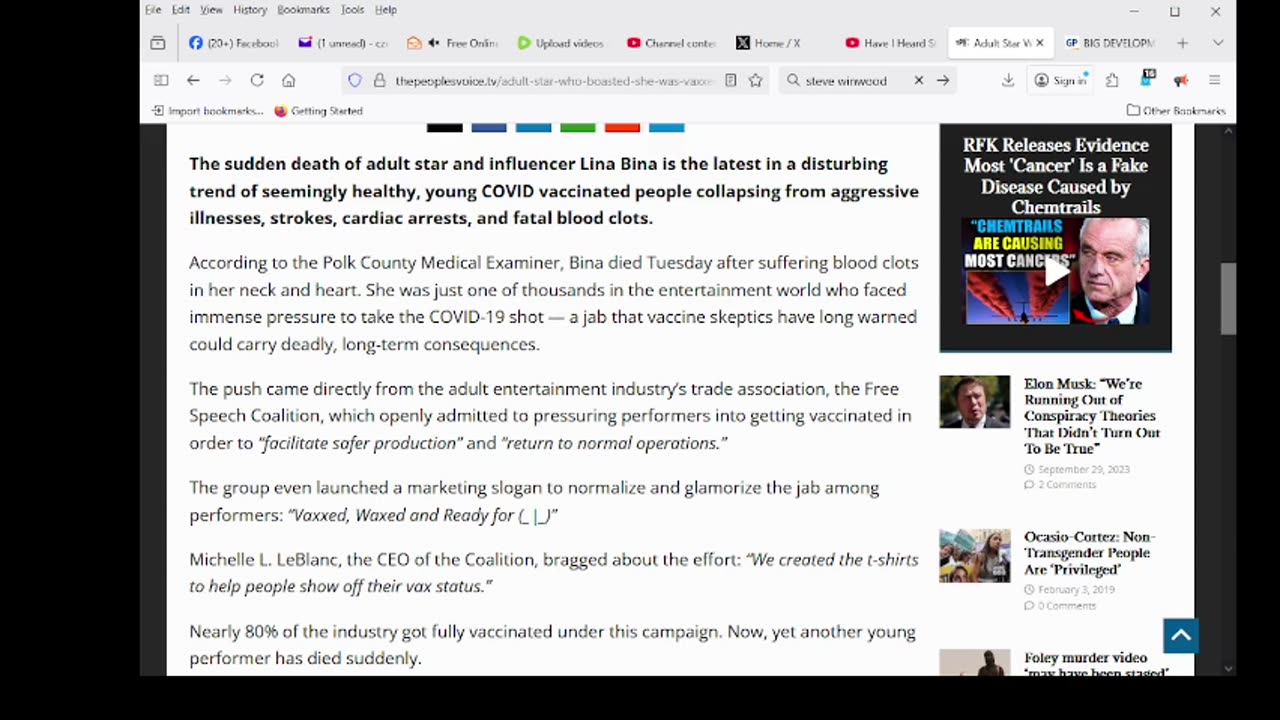Switch to the unread mail tab

pyautogui.click(x=343, y=43)
